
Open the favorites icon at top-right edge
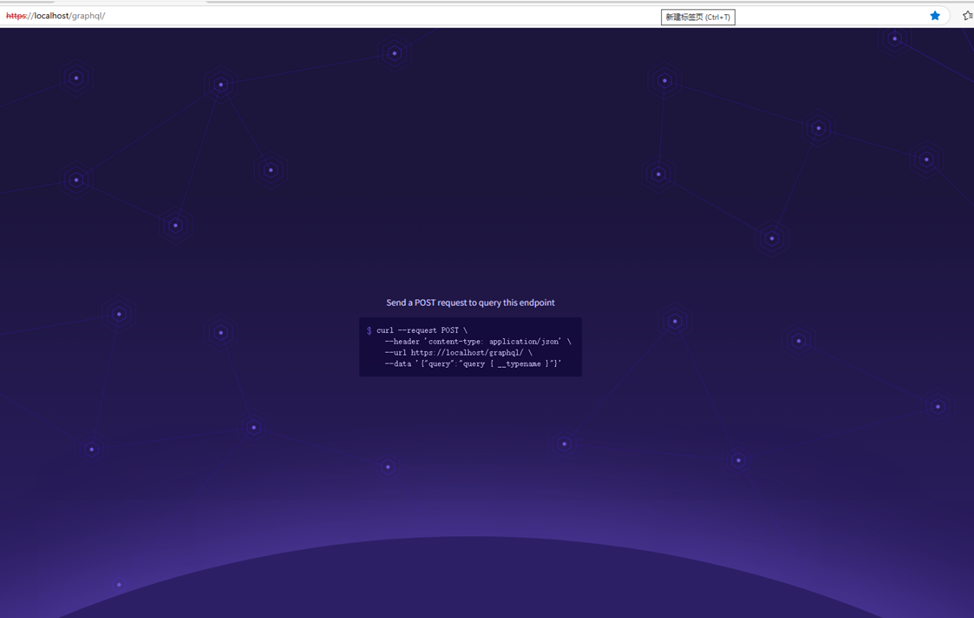[968, 16]
